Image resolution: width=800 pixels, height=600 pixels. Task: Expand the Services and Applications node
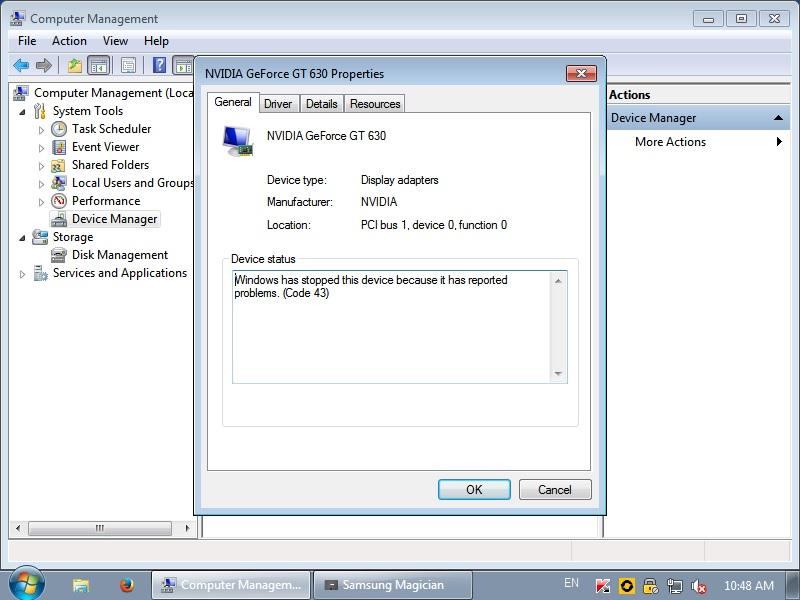tap(22, 274)
